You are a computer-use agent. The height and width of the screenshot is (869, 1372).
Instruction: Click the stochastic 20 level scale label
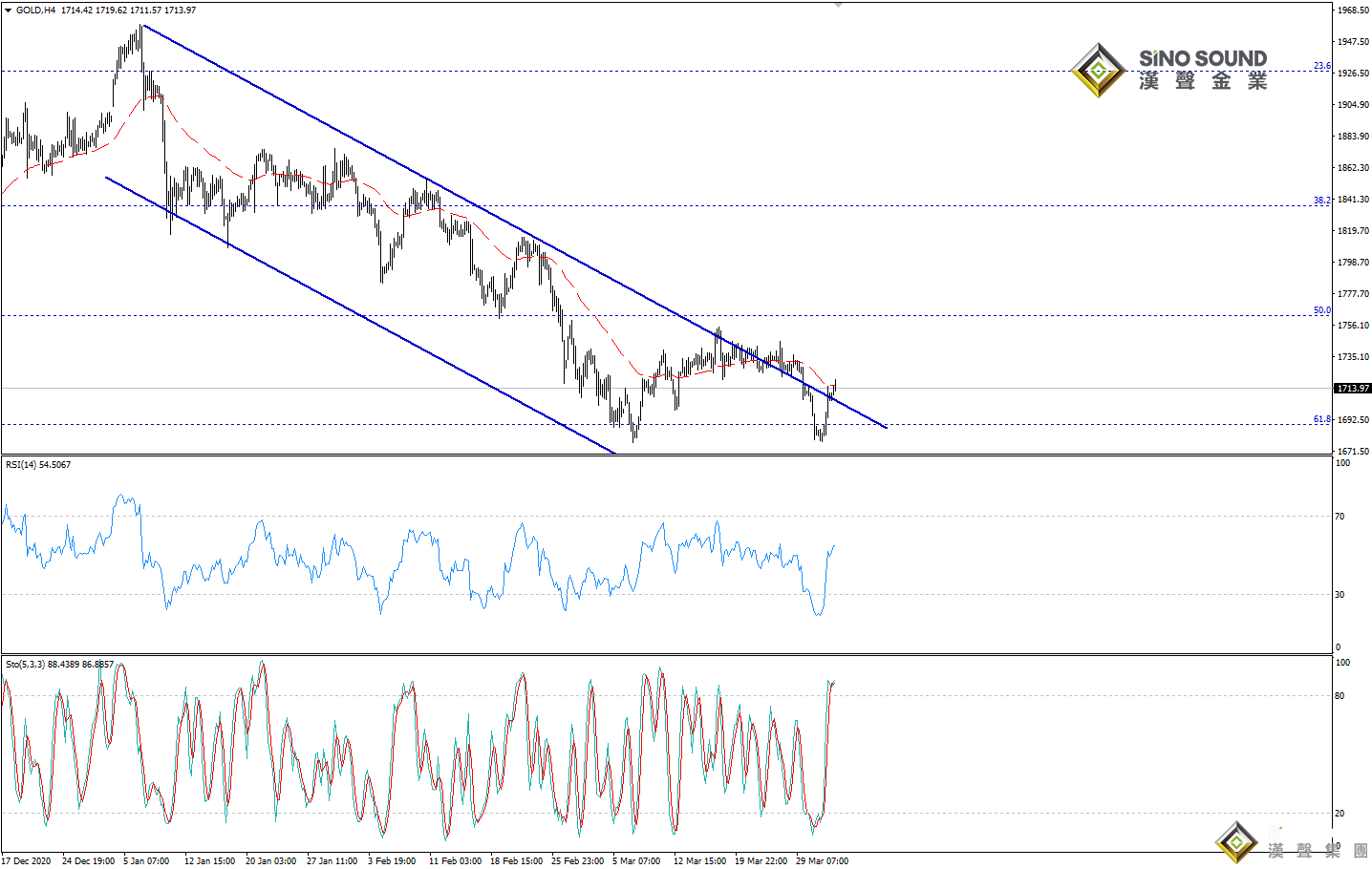pos(1340,814)
